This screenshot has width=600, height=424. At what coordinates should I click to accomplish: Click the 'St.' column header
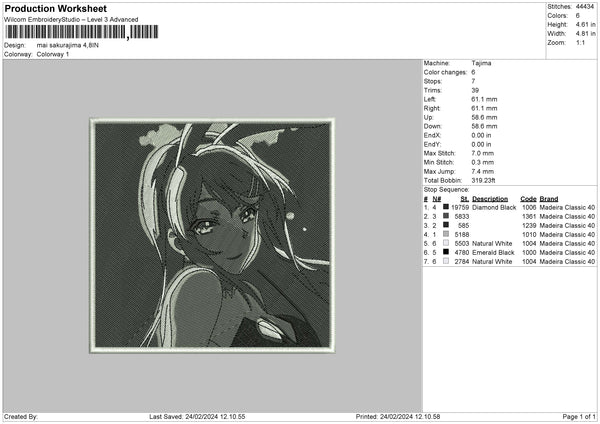(x=465, y=199)
